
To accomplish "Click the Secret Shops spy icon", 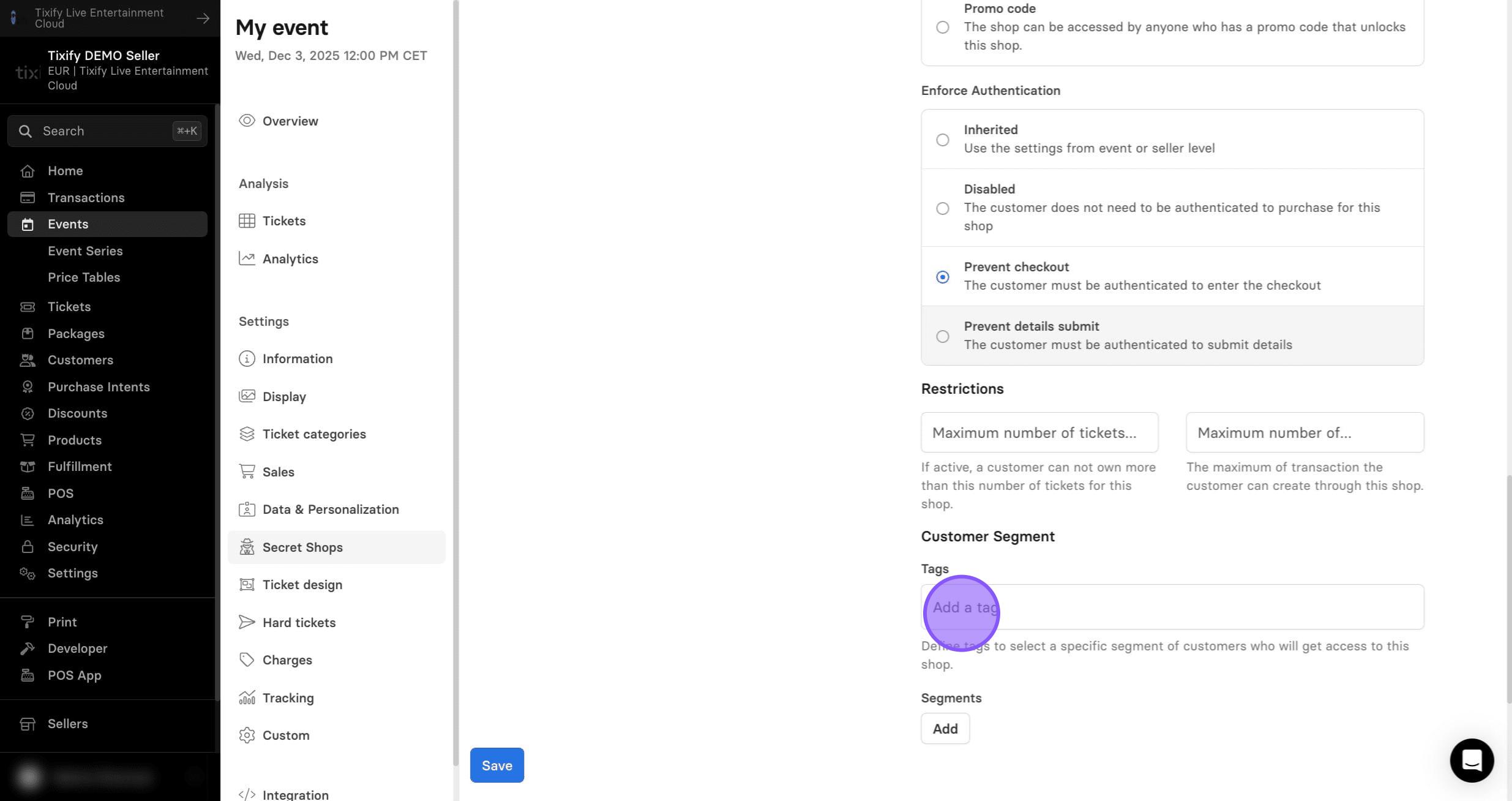I will tap(247, 547).
